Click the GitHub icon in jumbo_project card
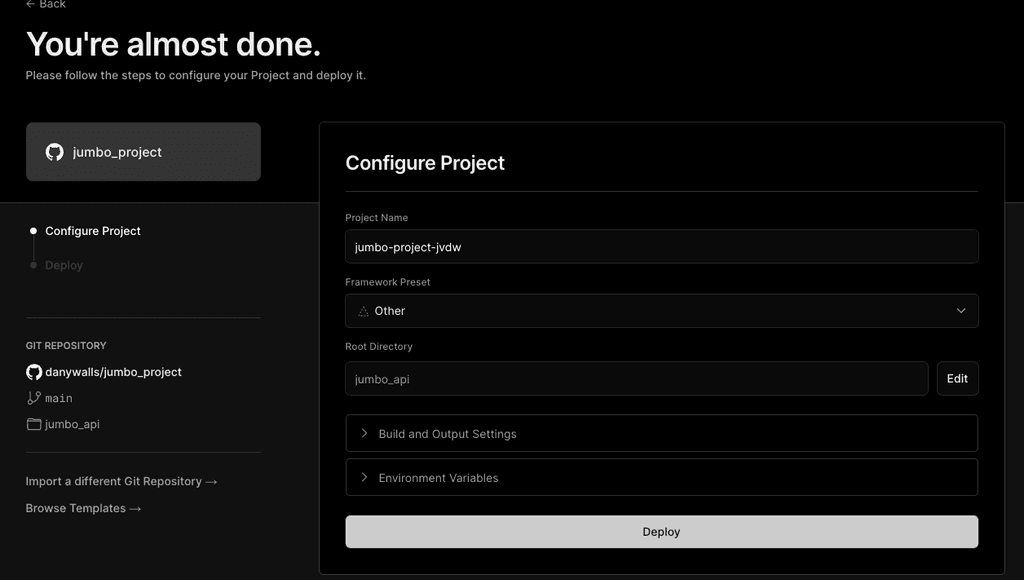 [x=55, y=152]
